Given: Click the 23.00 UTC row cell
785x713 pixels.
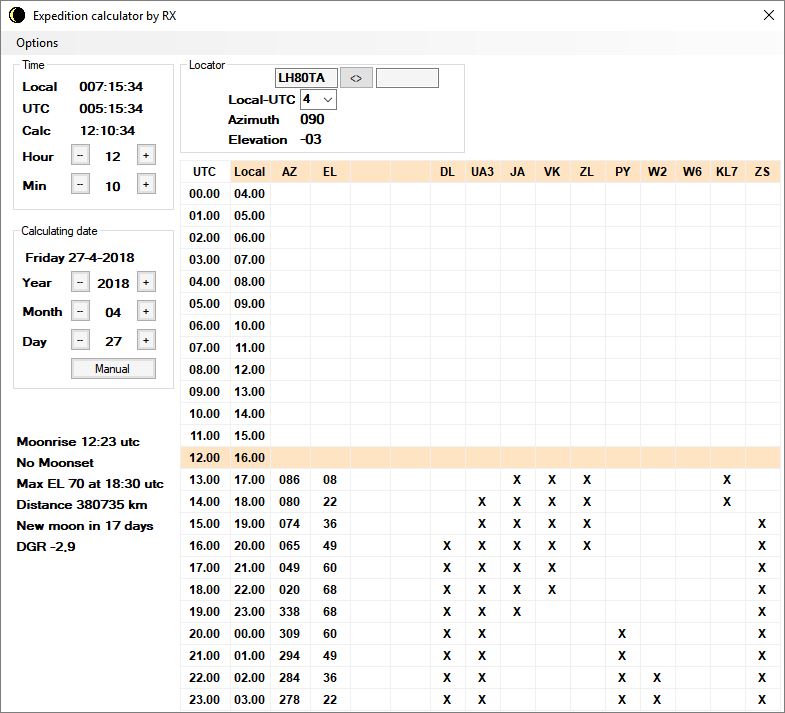Looking at the screenshot, I should point(205,700).
